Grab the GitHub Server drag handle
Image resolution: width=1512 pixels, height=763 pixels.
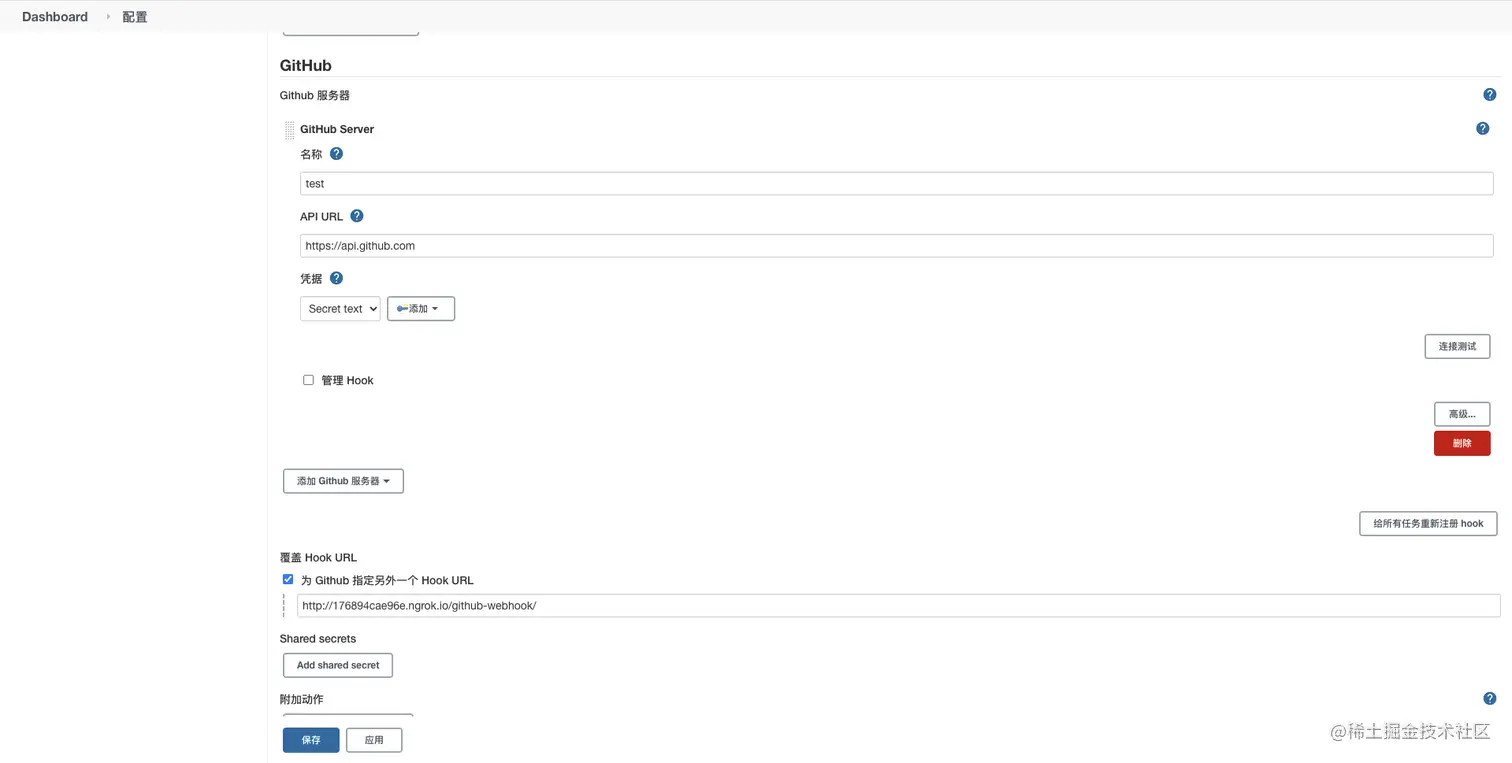tap(290, 130)
